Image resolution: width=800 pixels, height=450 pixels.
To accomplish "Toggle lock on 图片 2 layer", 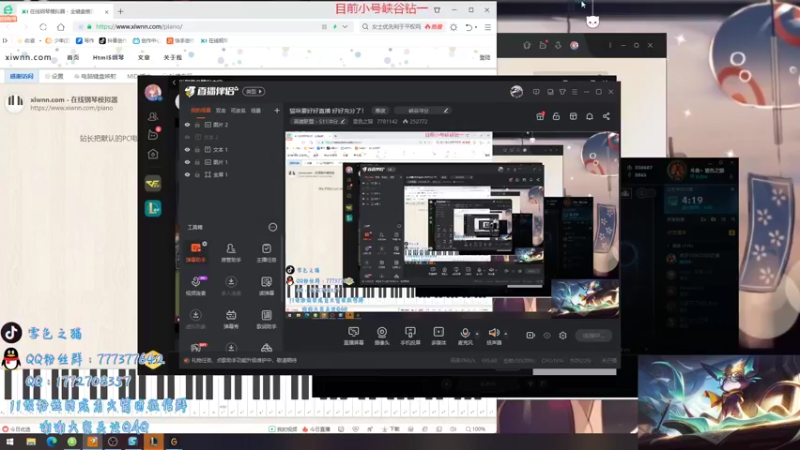I will [197, 124].
